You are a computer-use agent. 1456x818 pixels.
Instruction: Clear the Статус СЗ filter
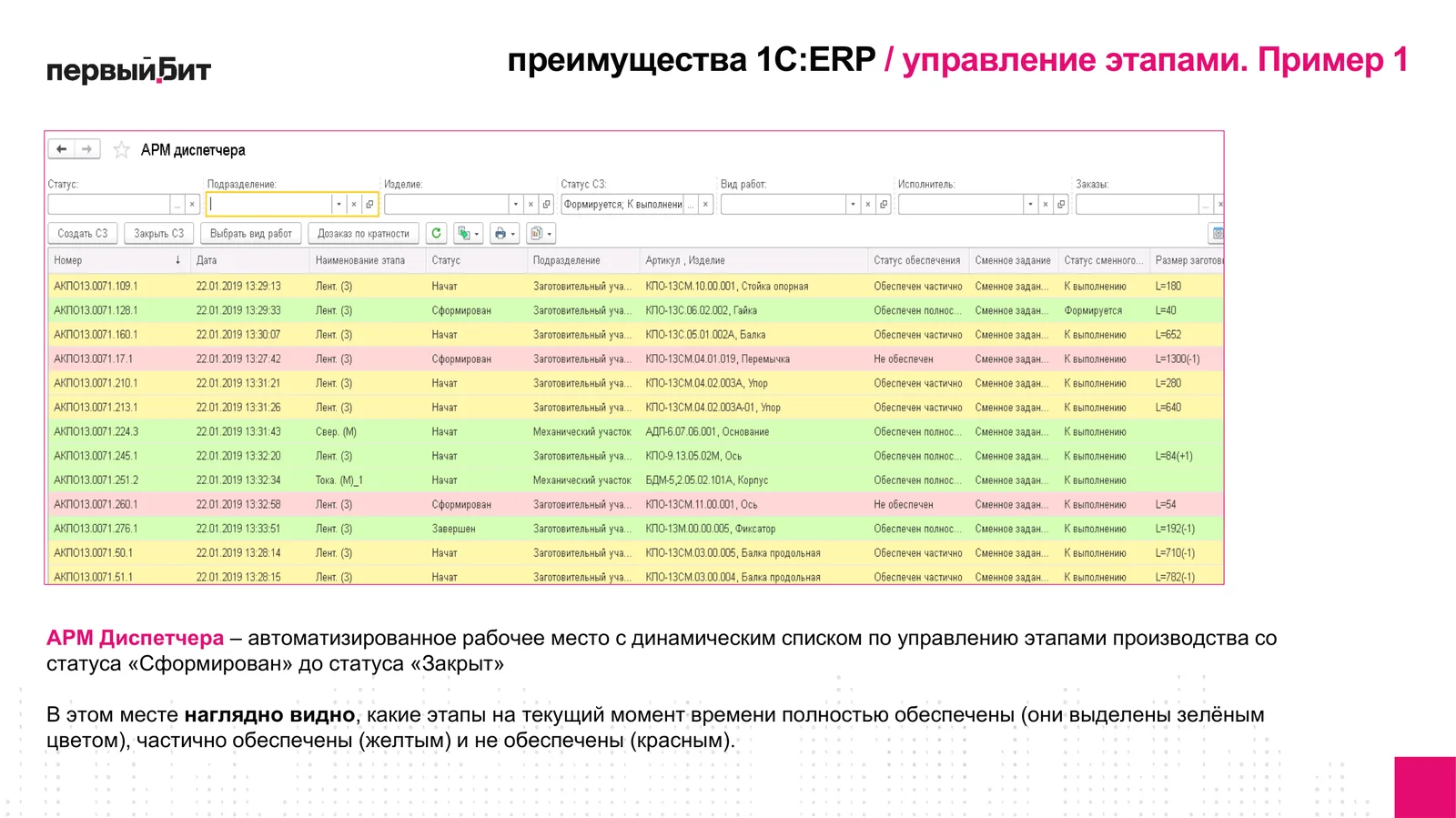[x=705, y=205]
